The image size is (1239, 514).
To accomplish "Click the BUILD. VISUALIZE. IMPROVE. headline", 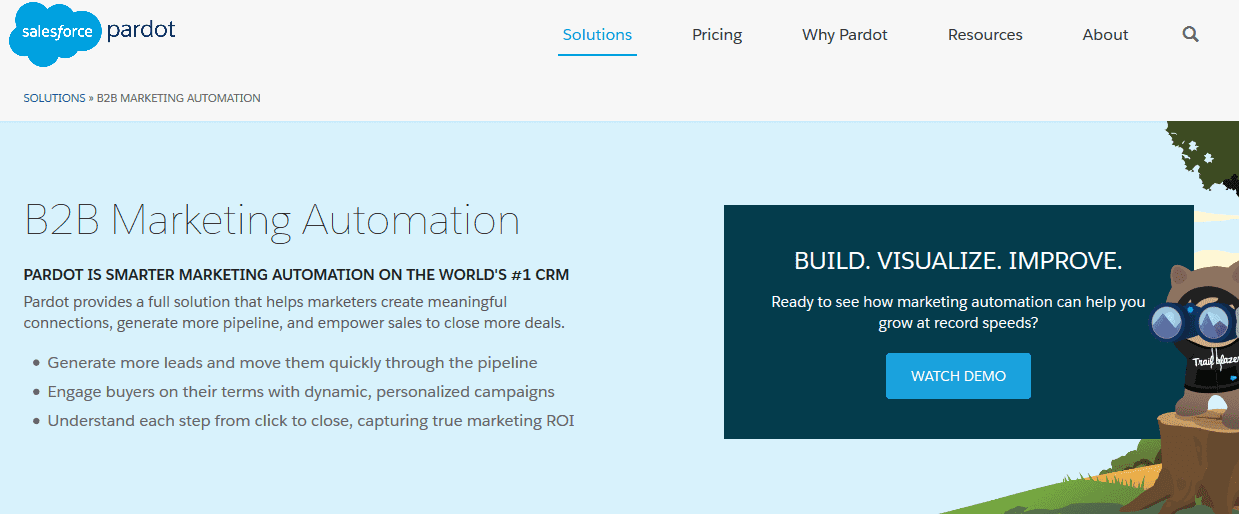I will click(x=958, y=261).
